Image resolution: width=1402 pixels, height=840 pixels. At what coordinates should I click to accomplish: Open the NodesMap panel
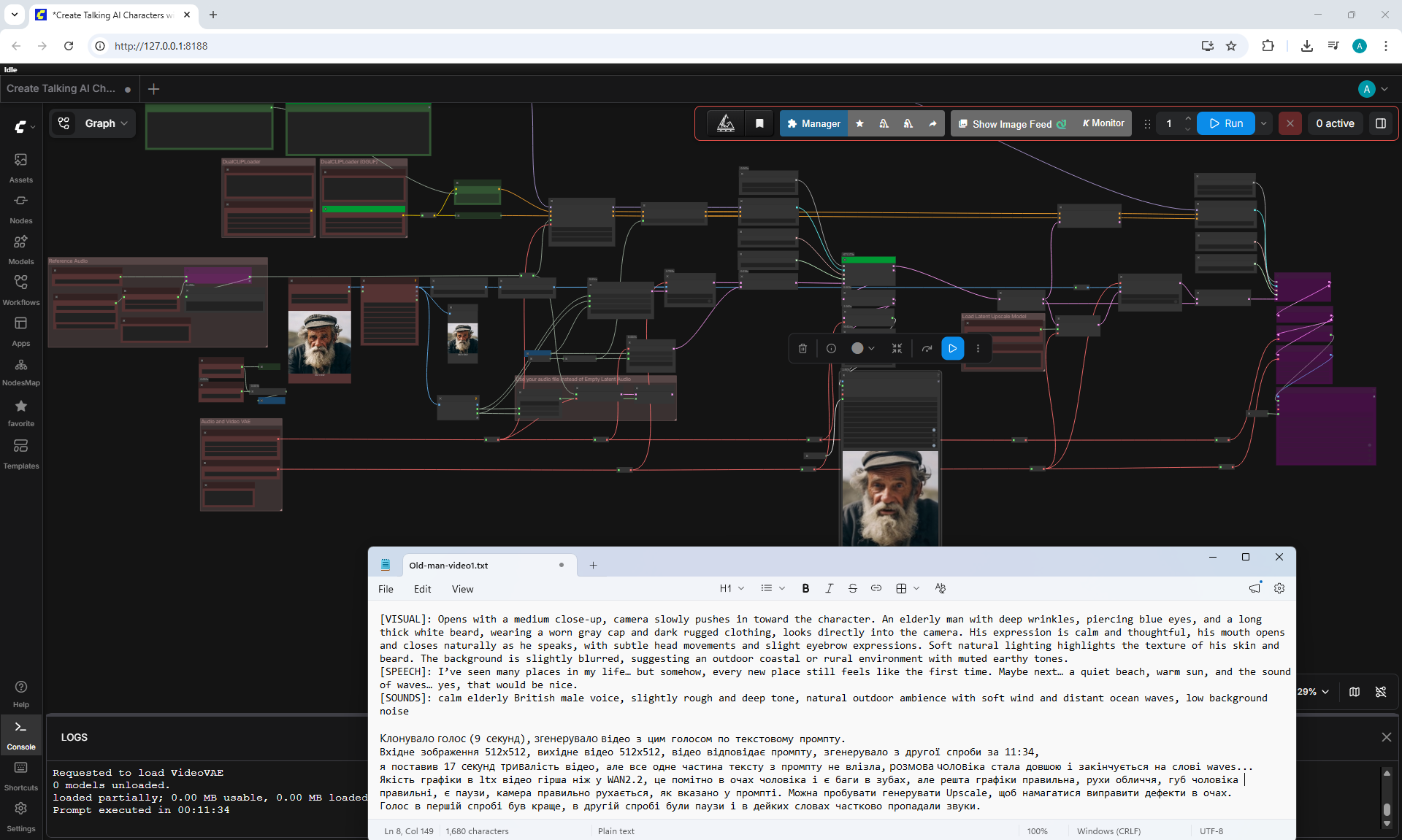point(20,371)
